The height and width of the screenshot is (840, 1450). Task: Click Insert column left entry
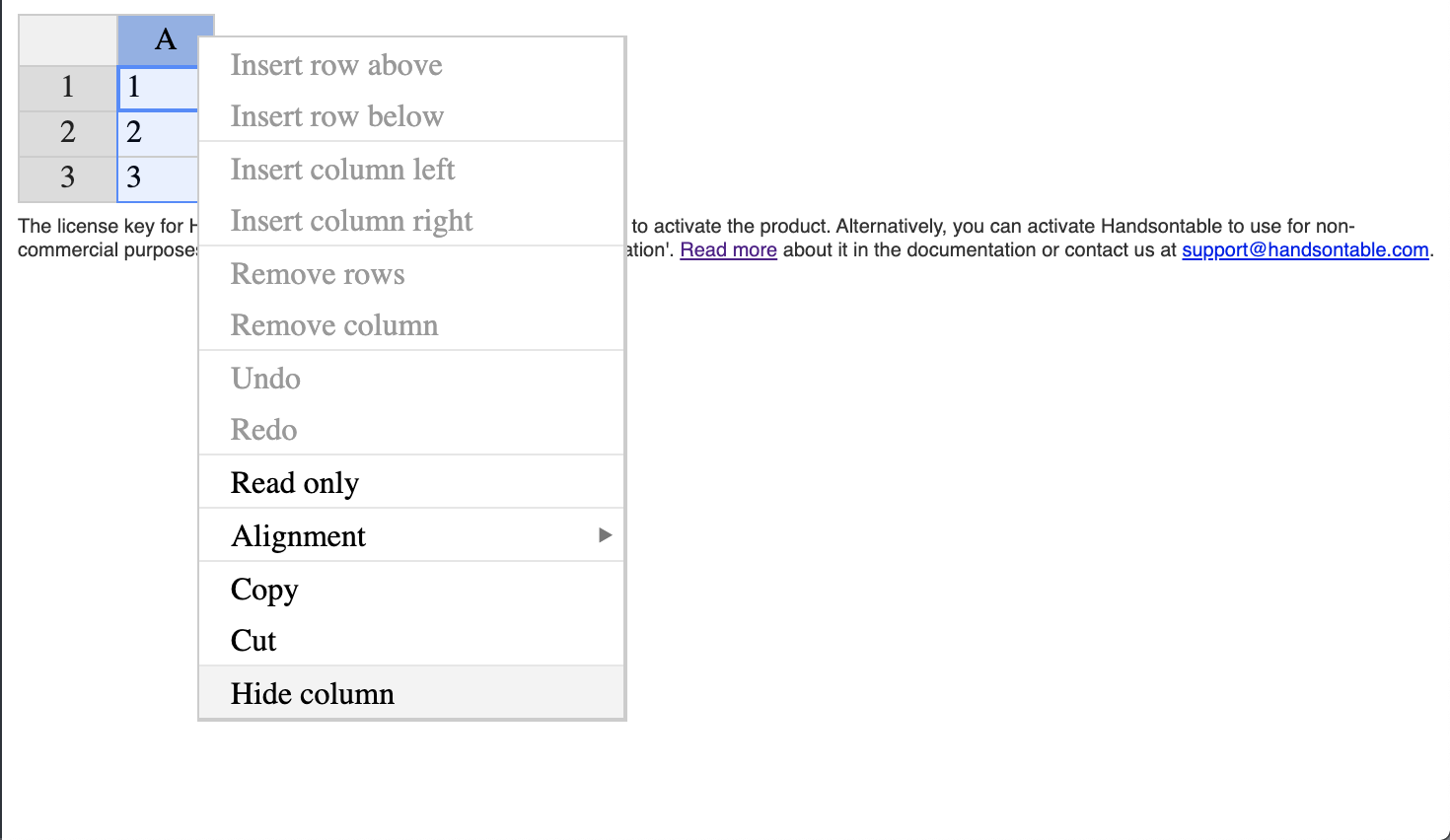coord(411,169)
